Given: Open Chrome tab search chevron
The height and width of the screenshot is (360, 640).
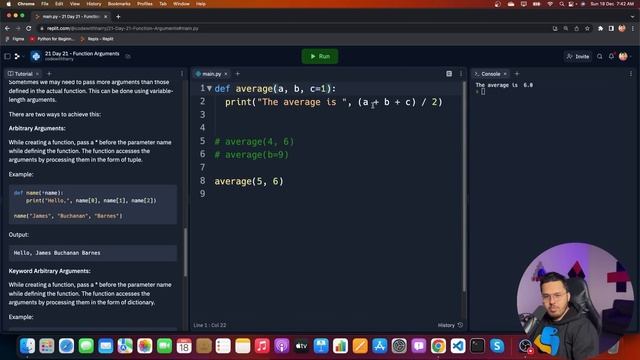Looking at the screenshot, I should pyautogui.click(x=633, y=17).
